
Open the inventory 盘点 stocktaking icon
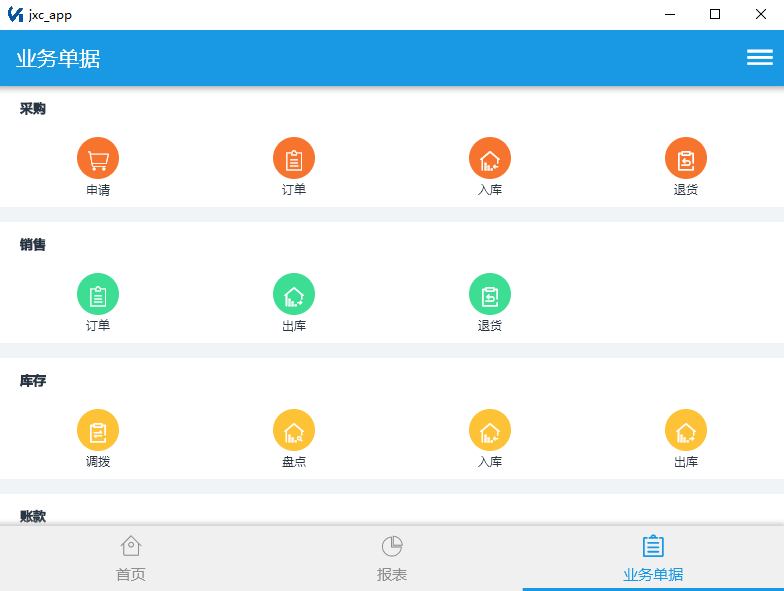coord(294,430)
